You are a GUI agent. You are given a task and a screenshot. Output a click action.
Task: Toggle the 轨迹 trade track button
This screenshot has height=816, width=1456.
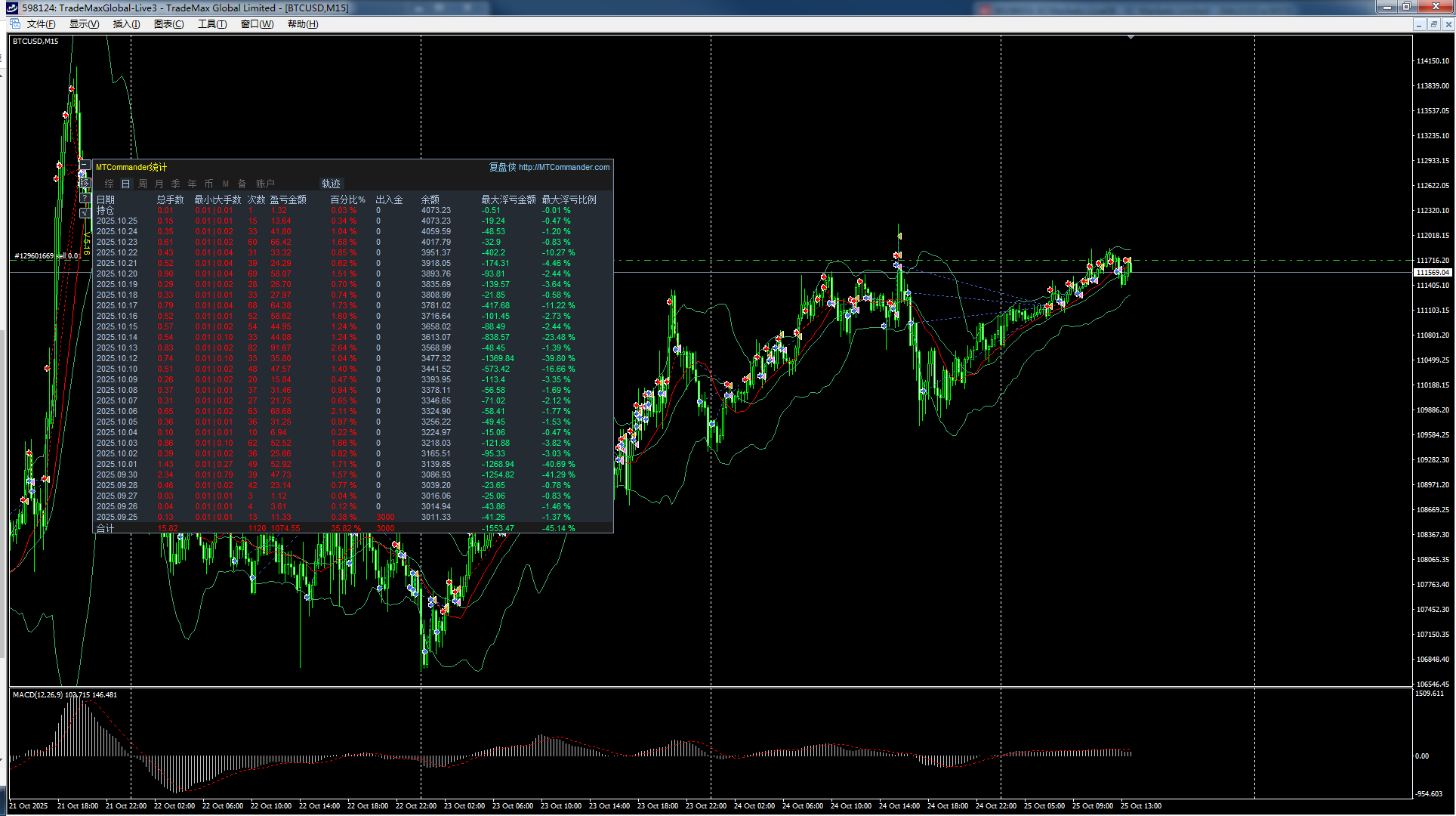point(331,184)
